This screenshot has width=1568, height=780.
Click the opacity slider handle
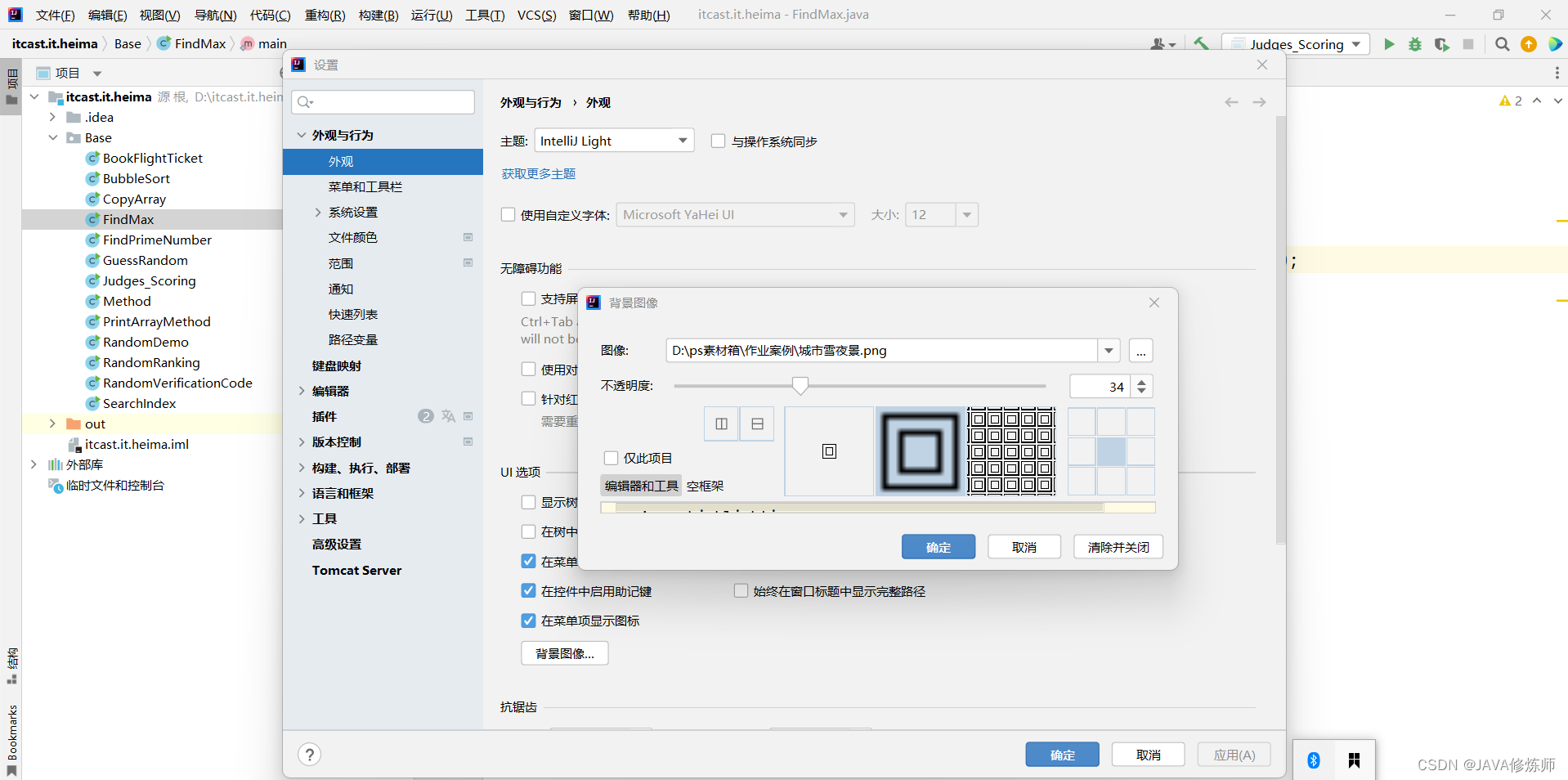tap(800, 386)
